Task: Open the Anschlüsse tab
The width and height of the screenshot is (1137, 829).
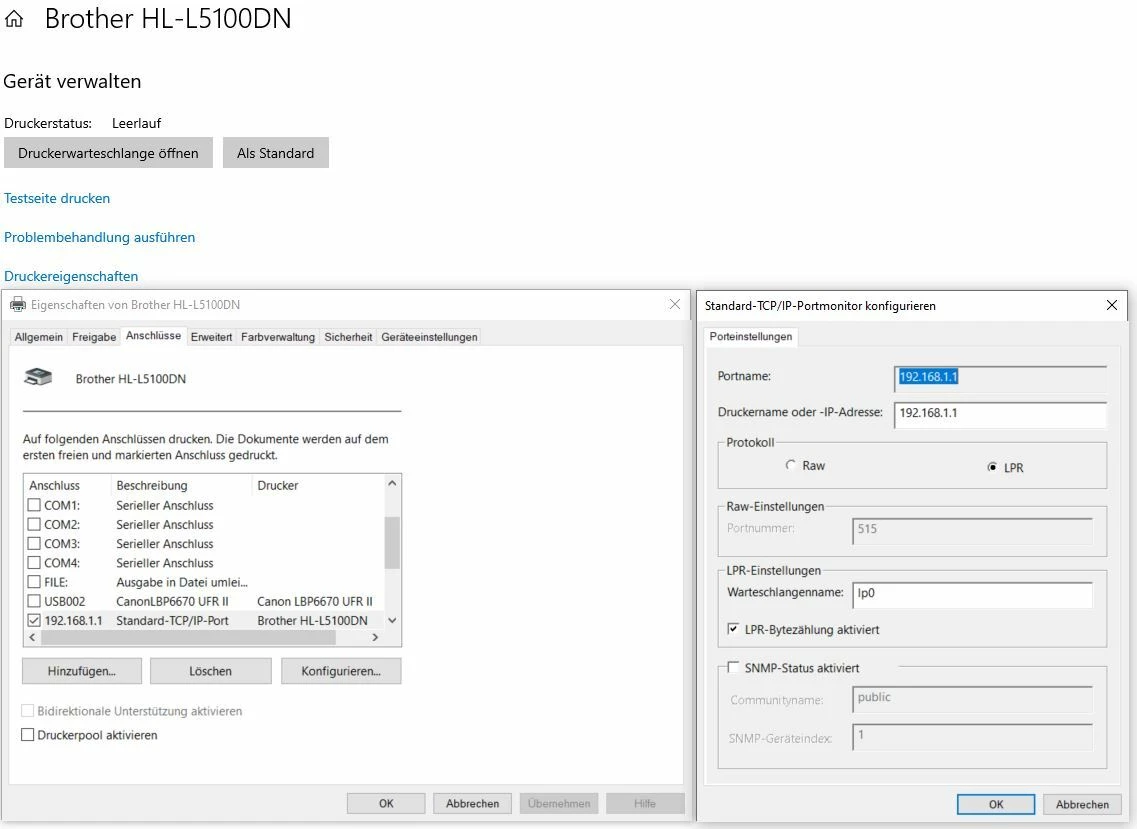Action: coord(153,335)
